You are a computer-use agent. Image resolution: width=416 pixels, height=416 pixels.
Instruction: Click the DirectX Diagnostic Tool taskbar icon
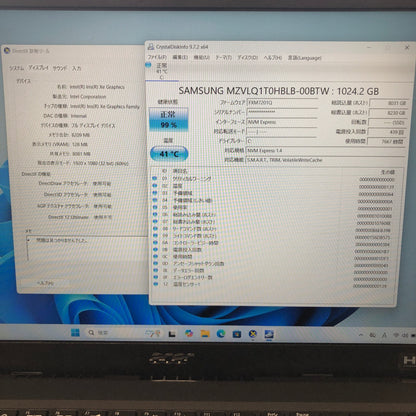pyautogui.click(x=253, y=334)
